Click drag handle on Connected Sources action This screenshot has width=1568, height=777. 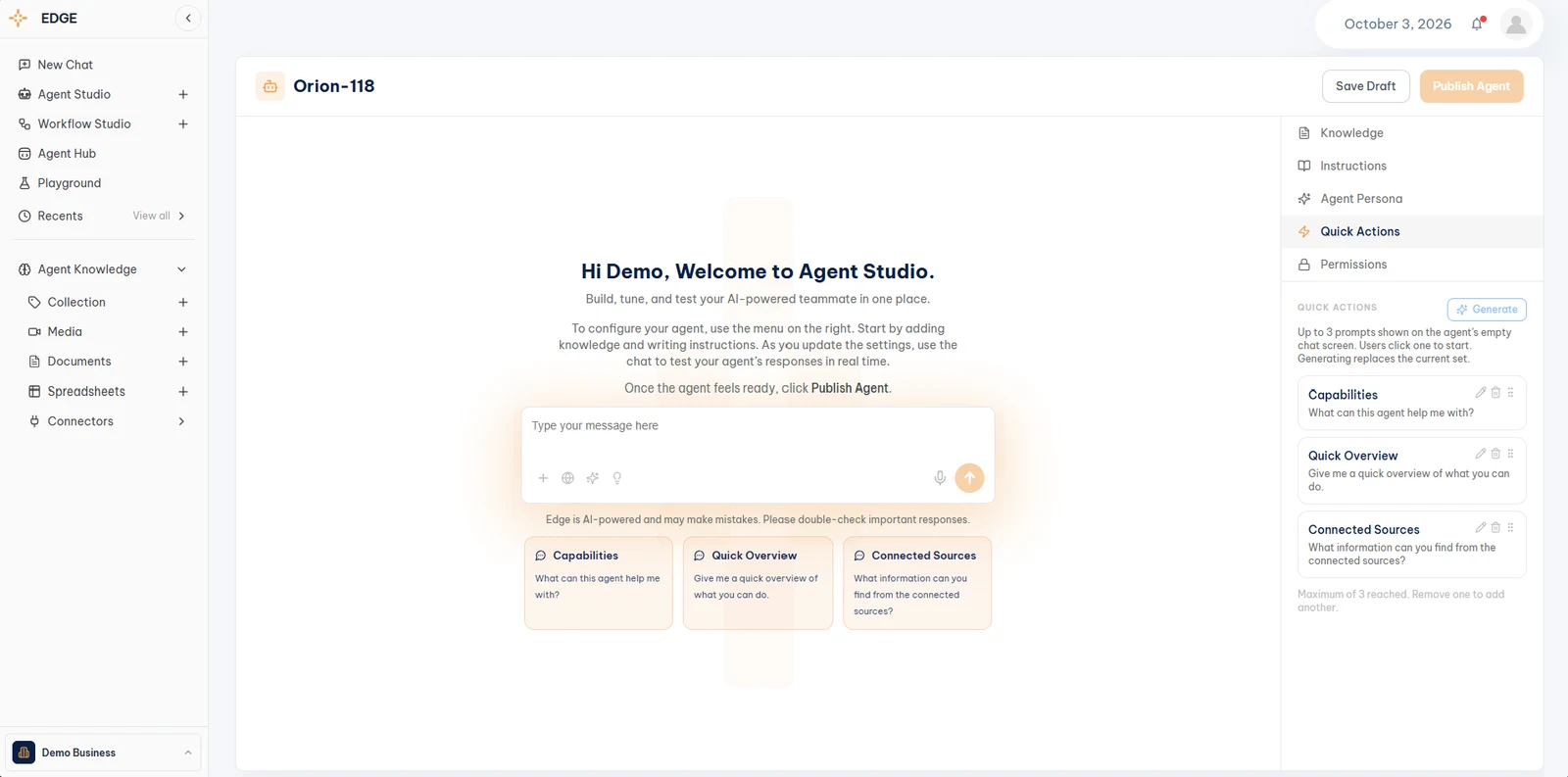pyautogui.click(x=1510, y=527)
